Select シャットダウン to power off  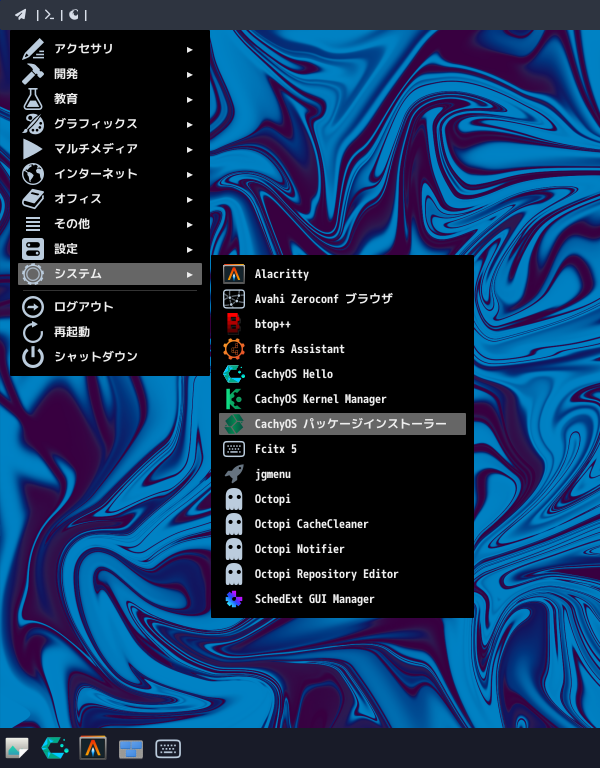[110, 357]
